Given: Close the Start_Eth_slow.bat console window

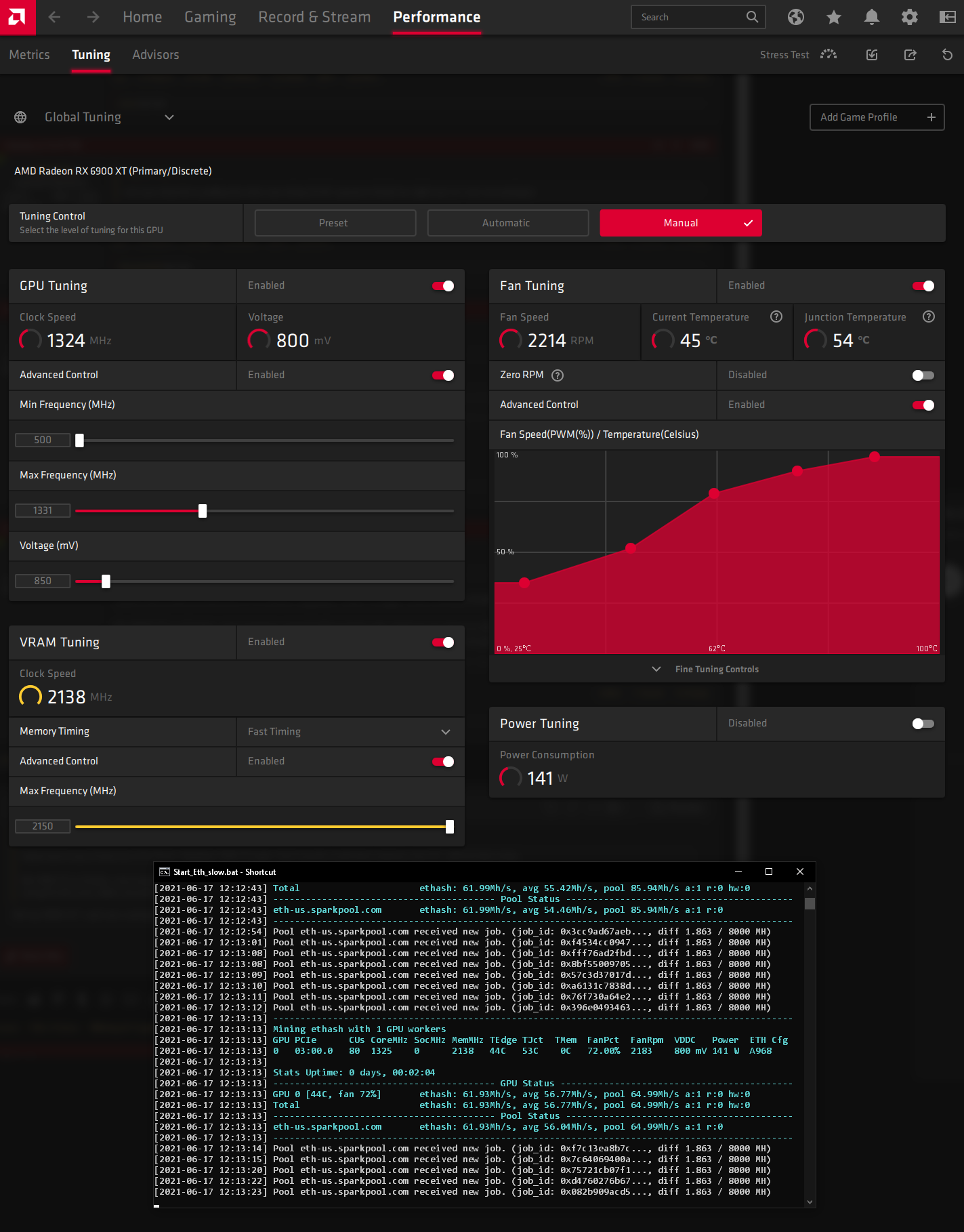Looking at the screenshot, I should [x=800, y=872].
